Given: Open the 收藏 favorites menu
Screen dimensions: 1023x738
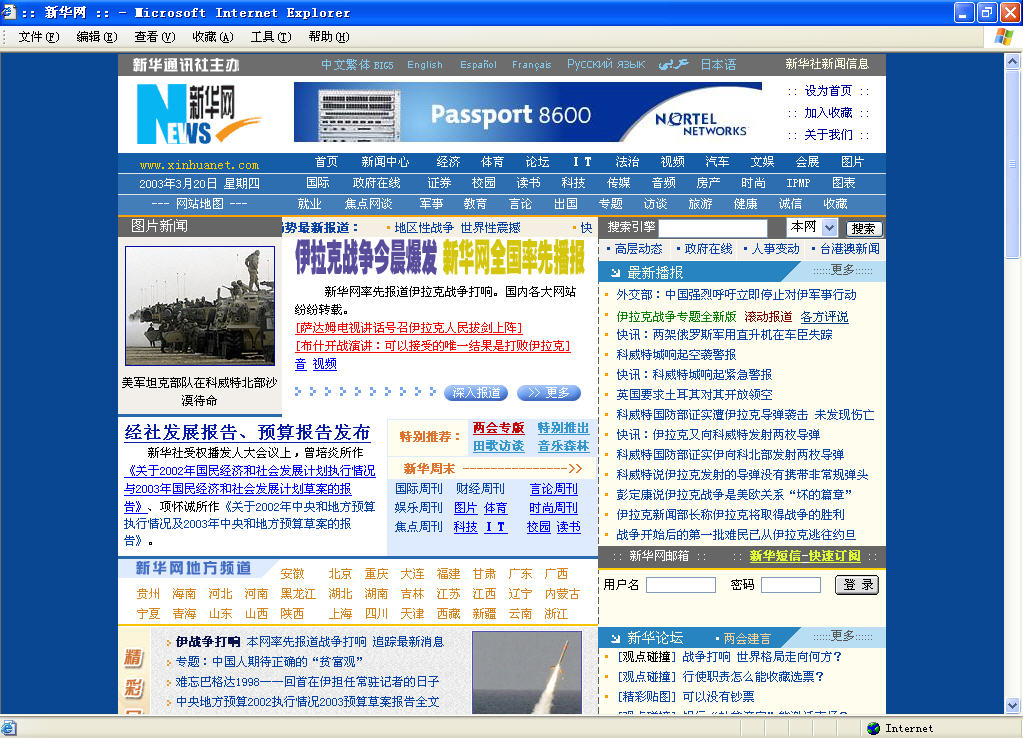Looking at the screenshot, I should click(x=212, y=37).
